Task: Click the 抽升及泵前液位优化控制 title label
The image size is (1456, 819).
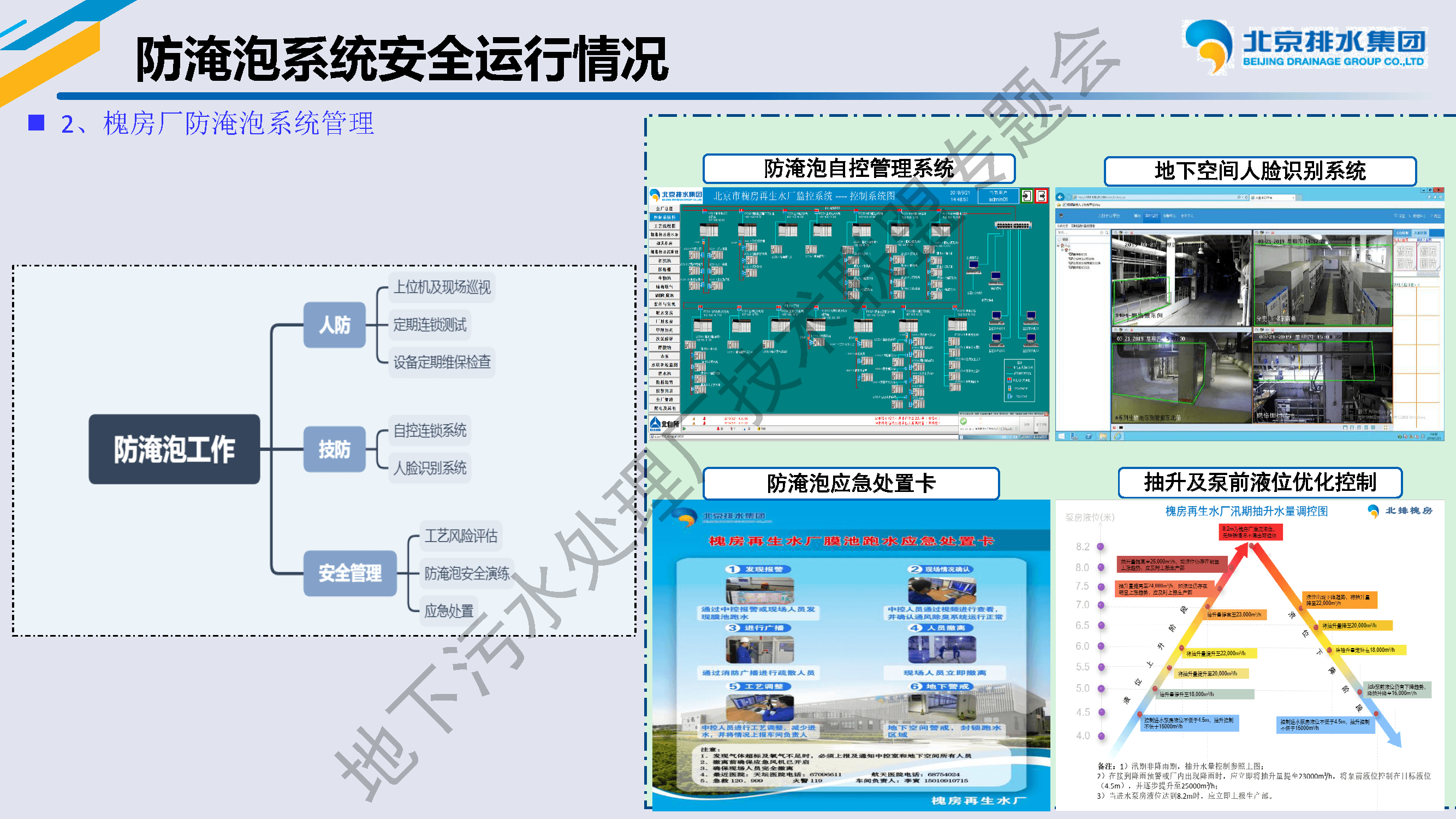Action: tap(1259, 482)
